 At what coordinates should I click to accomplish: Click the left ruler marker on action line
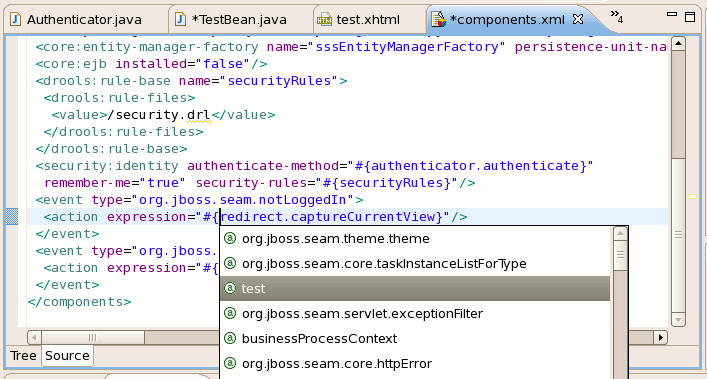(x=12, y=217)
